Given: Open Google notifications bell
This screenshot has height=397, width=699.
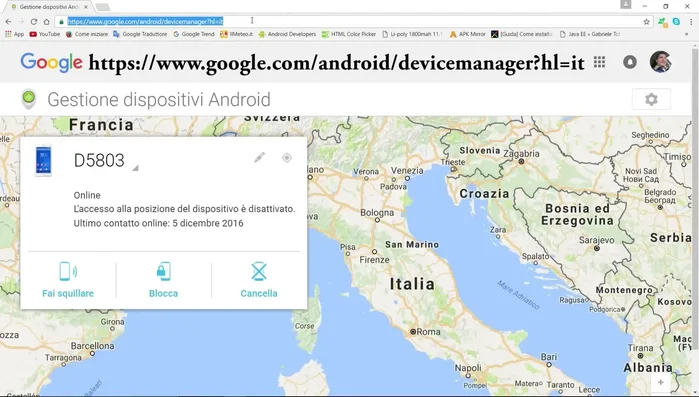Looking at the screenshot, I should click(629, 62).
